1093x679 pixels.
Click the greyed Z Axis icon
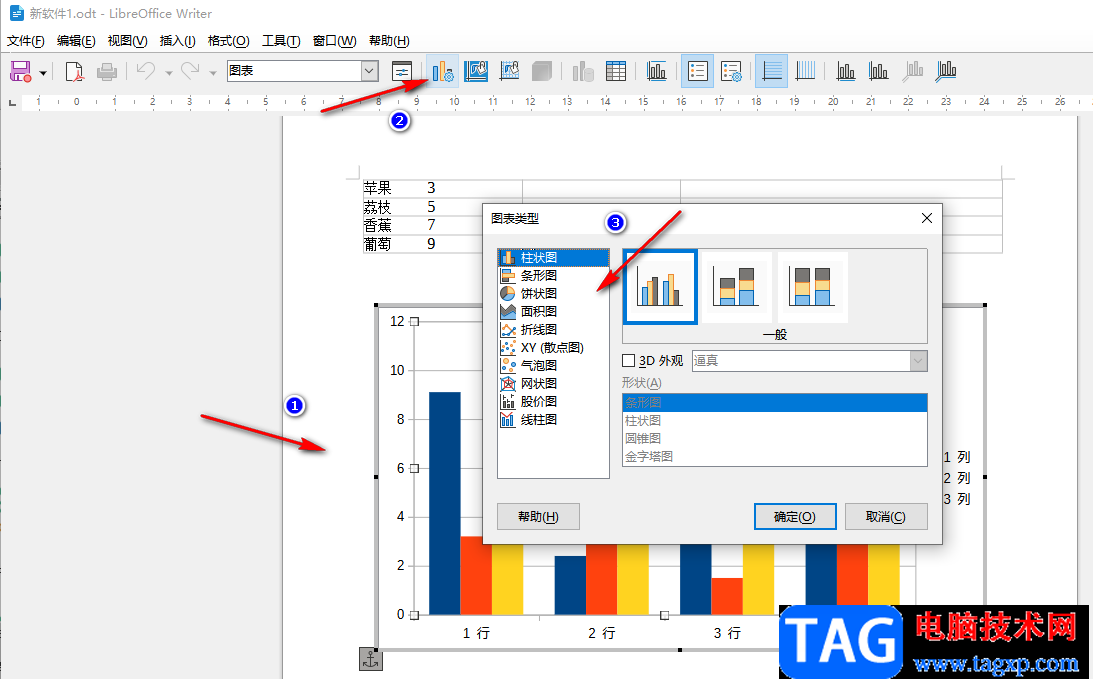(912, 71)
